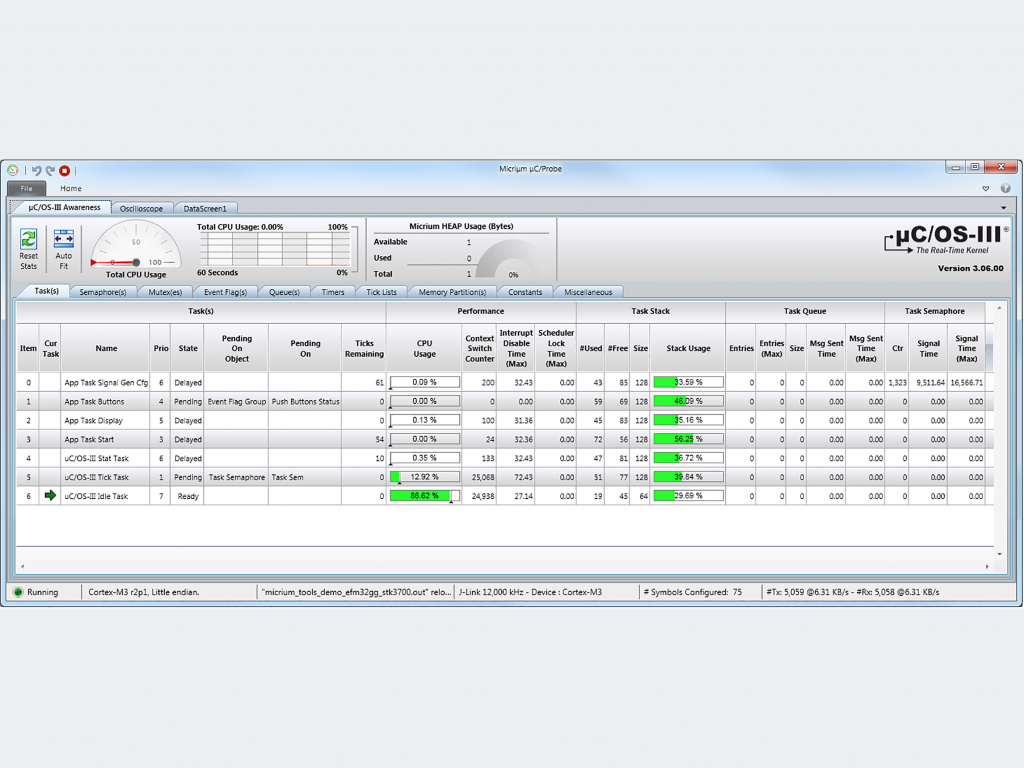Click the table scroll up arrow
The width and height of the screenshot is (1024, 768).
[x=999, y=308]
